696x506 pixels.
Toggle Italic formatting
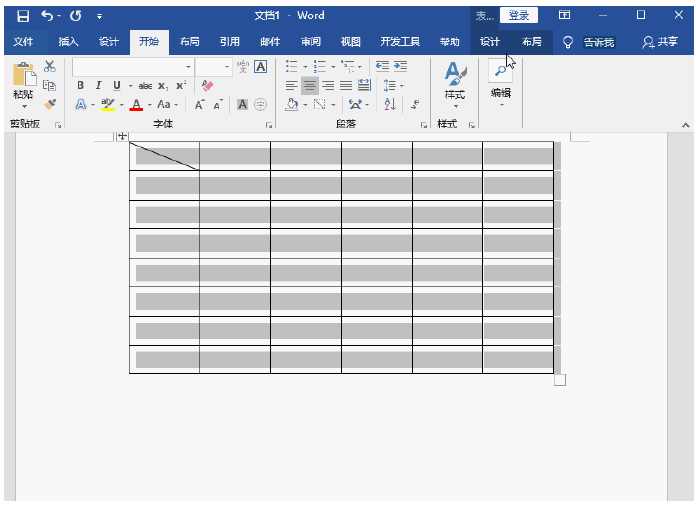coord(99,85)
